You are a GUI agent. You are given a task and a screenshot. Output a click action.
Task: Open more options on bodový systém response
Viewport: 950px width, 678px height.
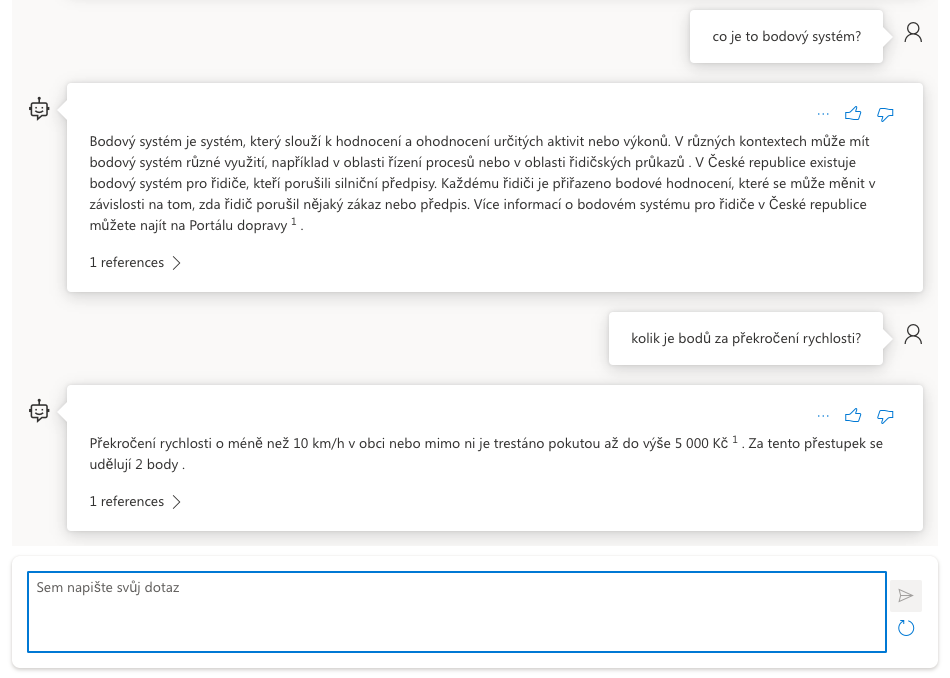pyautogui.click(x=823, y=114)
